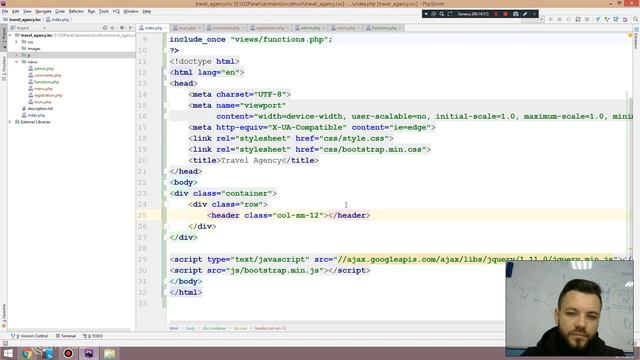Click the Search Everywhere magnifier icon
The width and height of the screenshot is (640, 360).
point(636,20)
